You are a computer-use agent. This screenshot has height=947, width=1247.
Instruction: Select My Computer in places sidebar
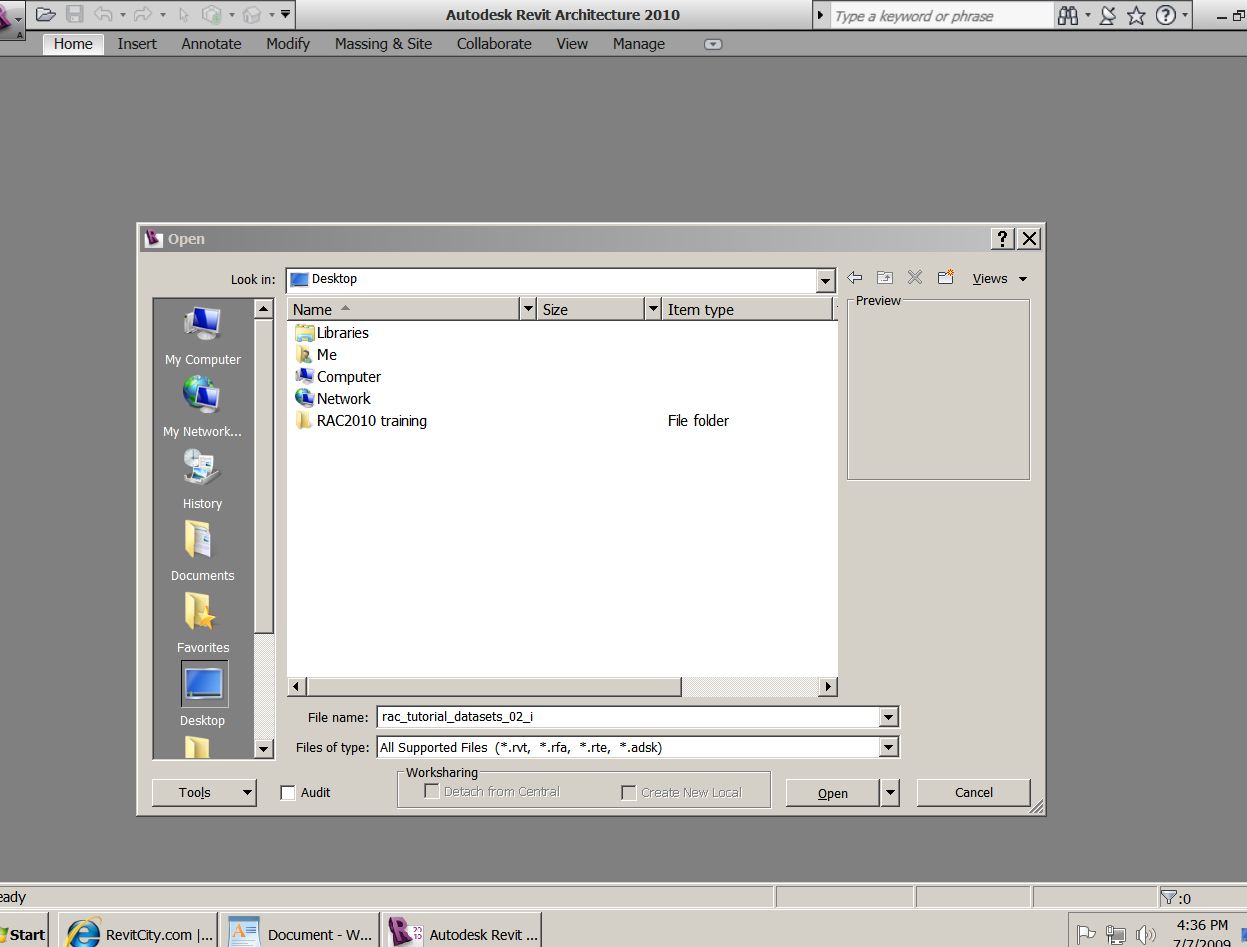pyautogui.click(x=203, y=336)
